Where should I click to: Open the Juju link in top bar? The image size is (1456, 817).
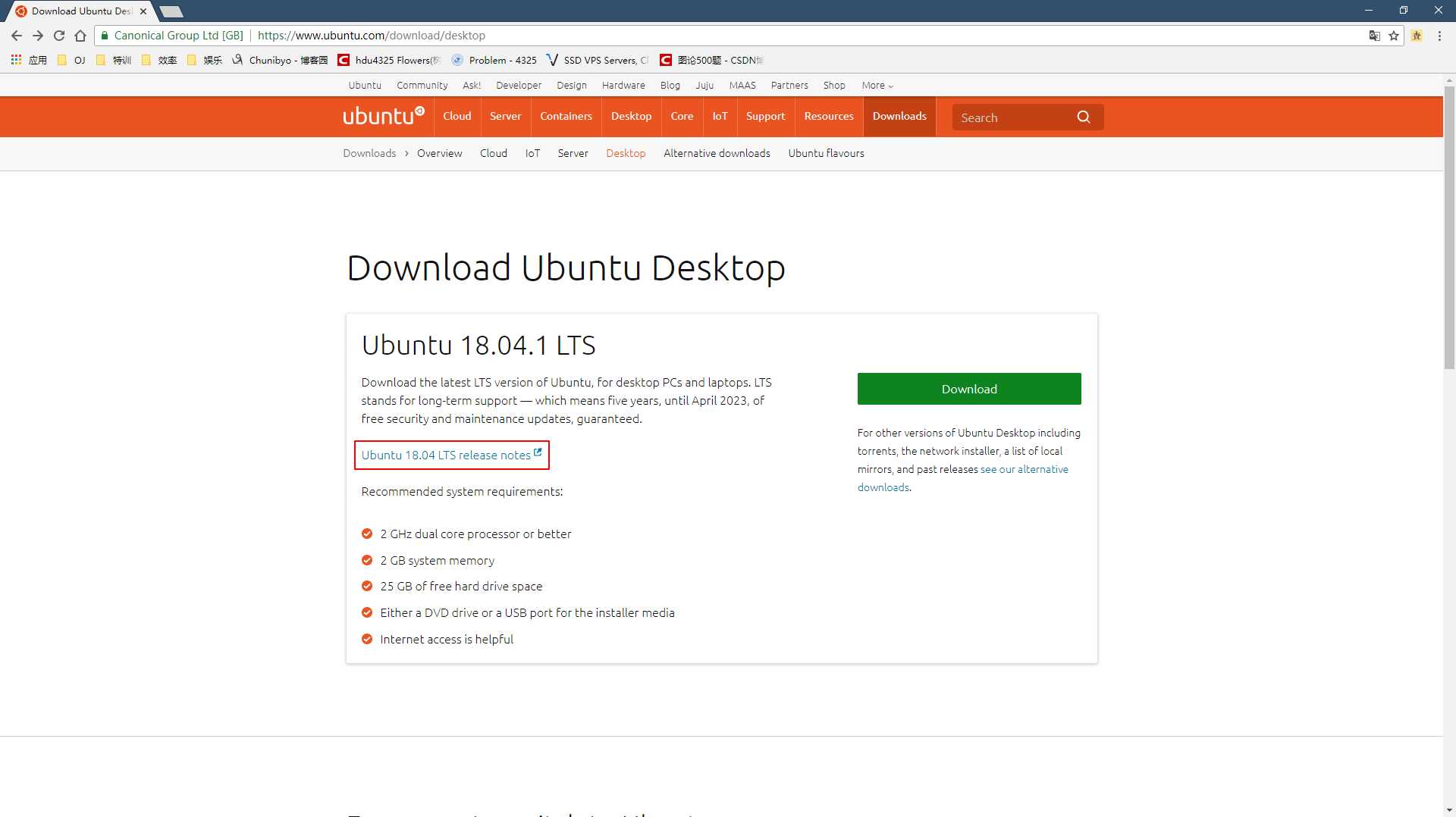point(704,86)
